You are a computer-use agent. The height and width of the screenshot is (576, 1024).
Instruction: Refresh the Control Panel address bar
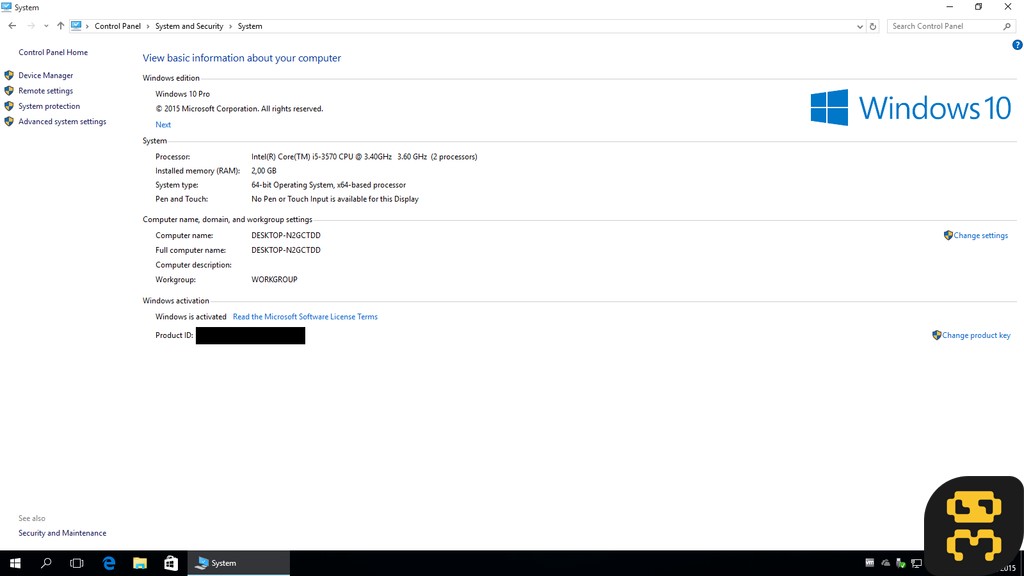tap(873, 26)
